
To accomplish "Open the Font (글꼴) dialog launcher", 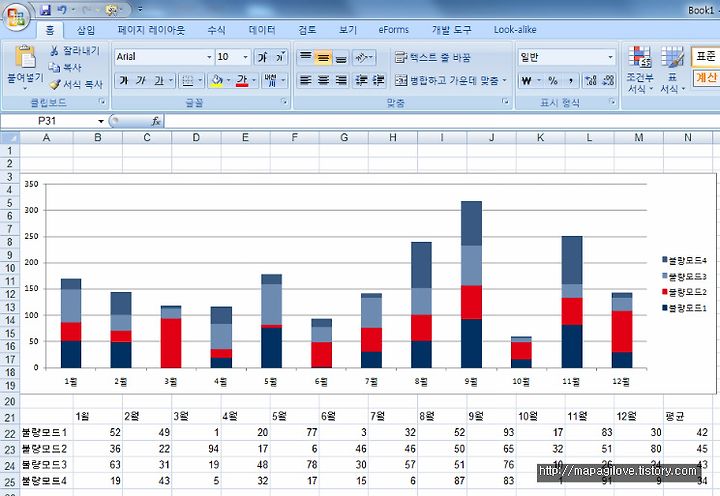I will pos(284,101).
